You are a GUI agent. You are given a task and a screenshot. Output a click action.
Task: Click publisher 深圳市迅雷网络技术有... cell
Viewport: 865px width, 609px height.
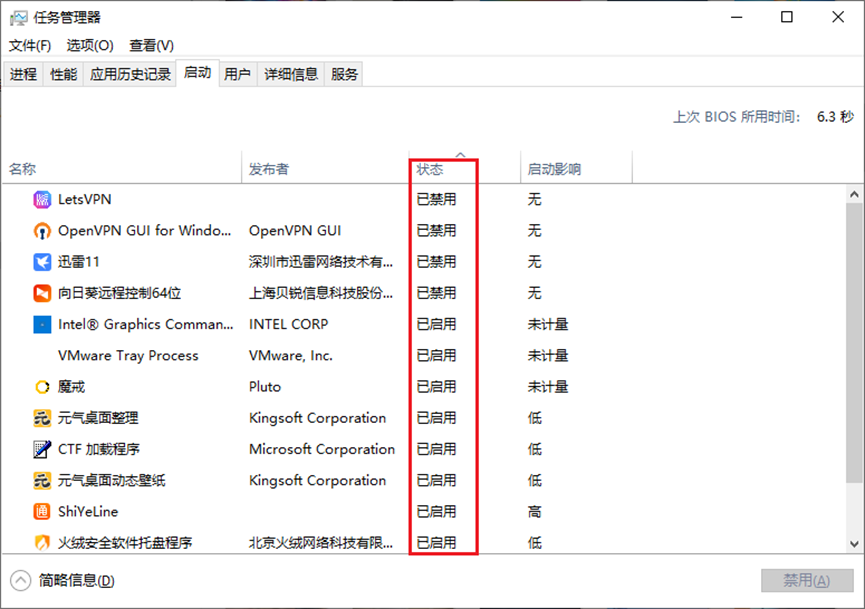tap(321, 262)
